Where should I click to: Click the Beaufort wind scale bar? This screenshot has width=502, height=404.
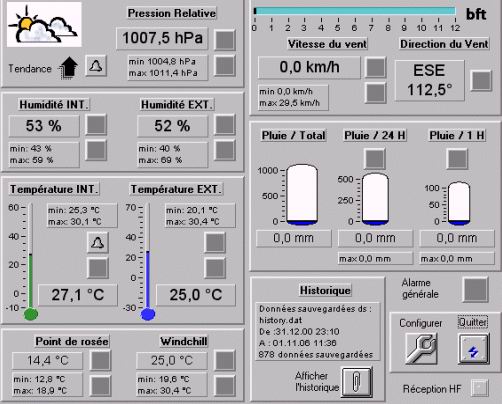pyautogui.click(x=355, y=11)
